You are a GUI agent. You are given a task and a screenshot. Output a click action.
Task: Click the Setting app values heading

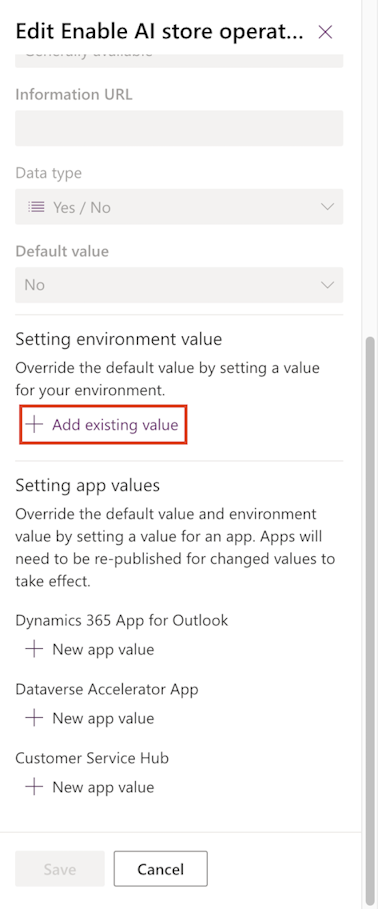88,485
